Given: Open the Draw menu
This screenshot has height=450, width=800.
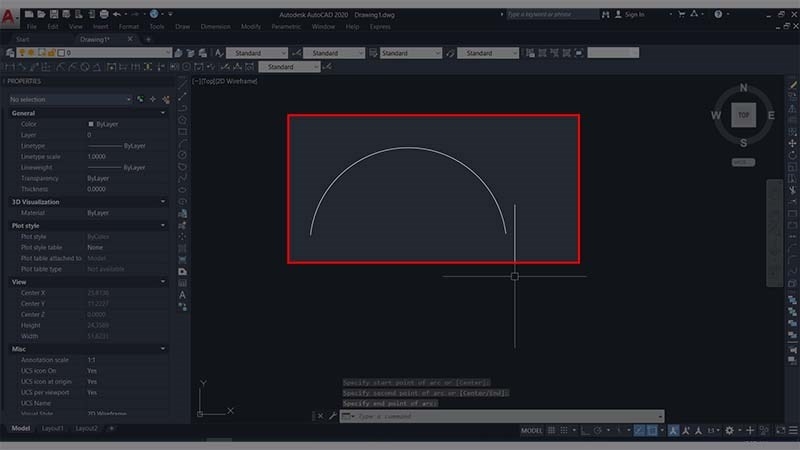Looking at the screenshot, I should [182, 26].
